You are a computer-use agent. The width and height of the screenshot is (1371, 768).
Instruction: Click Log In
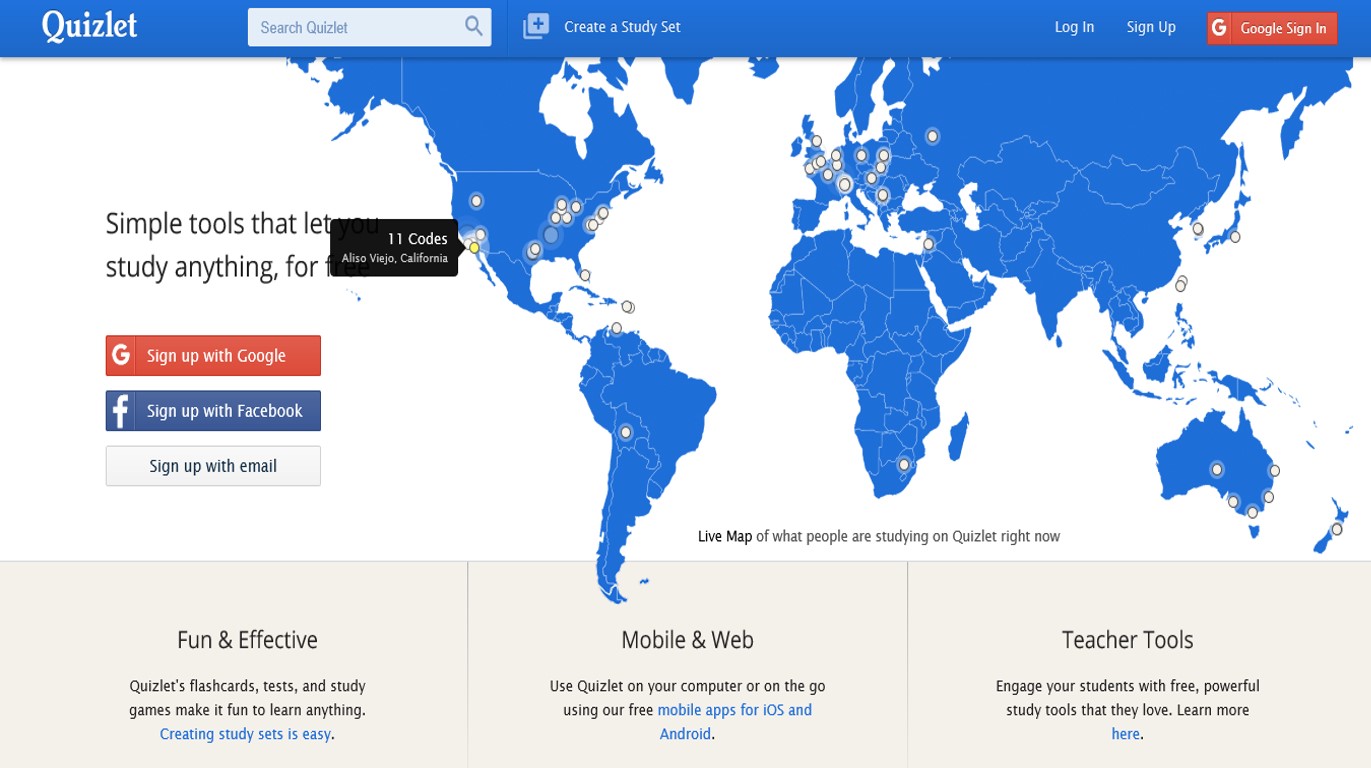(1074, 27)
